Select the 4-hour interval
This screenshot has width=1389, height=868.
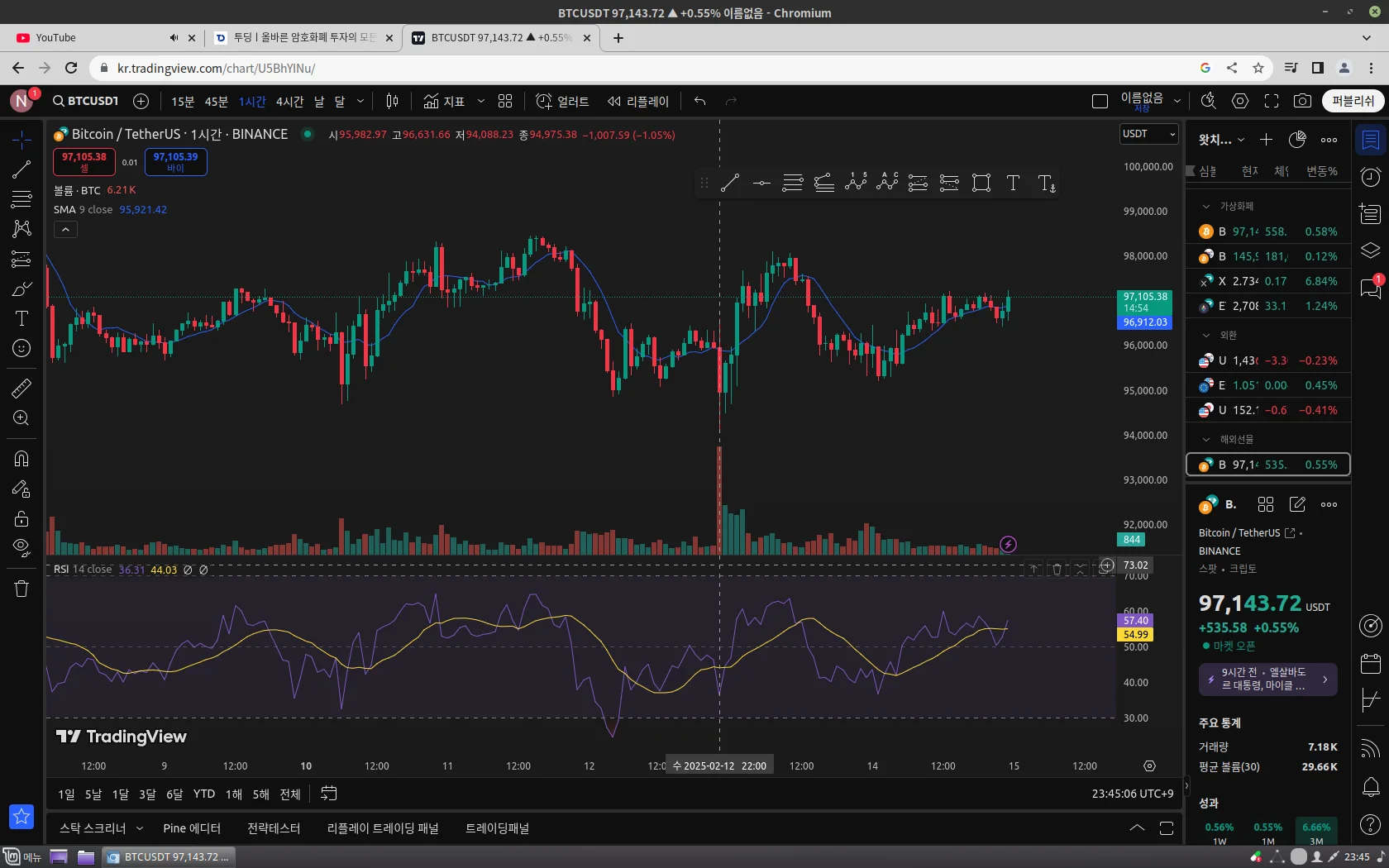click(289, 101)
